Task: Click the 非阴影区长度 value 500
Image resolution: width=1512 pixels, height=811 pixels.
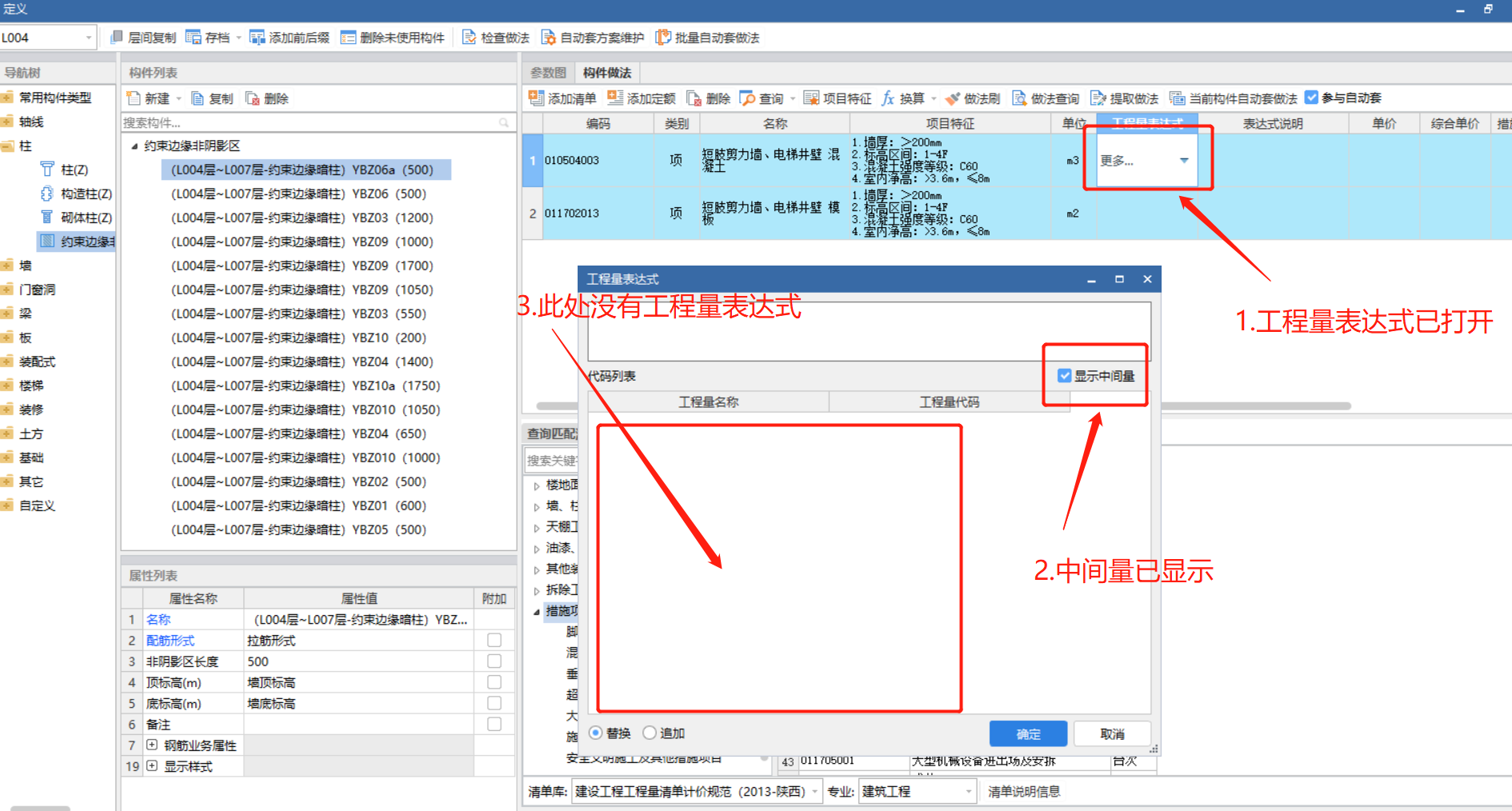Action: tap(358, 661)
